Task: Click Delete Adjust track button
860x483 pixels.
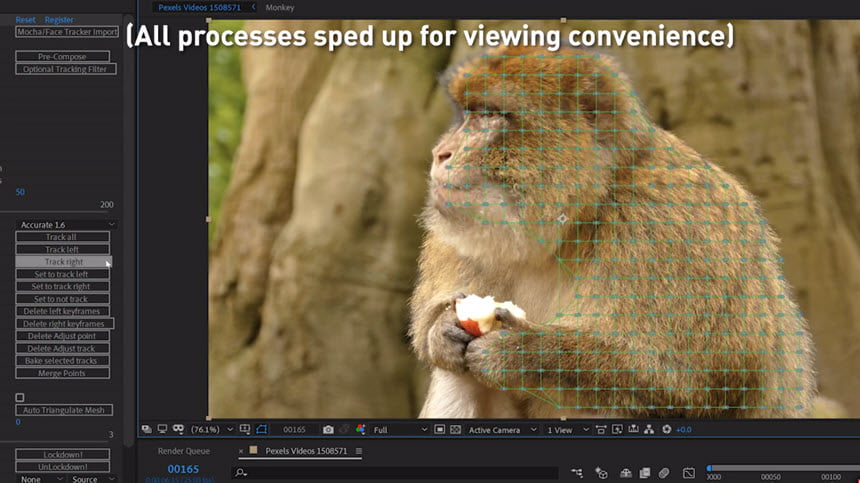Action: (x=63, y=349)
